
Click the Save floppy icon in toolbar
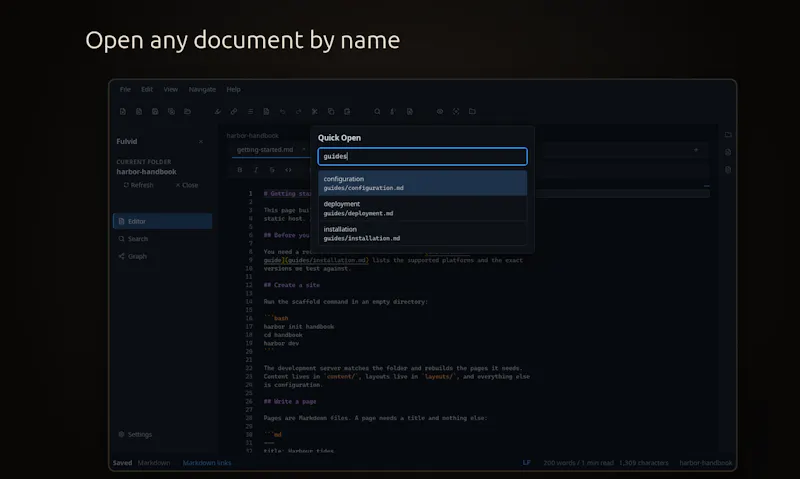pyautogui.click(x=155, y=111)
